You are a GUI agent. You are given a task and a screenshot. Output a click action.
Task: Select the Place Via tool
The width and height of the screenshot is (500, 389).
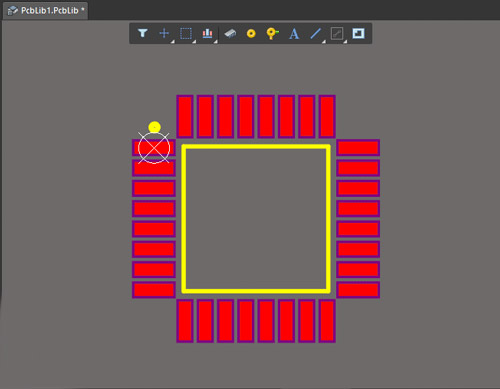(x=272, y=33)
